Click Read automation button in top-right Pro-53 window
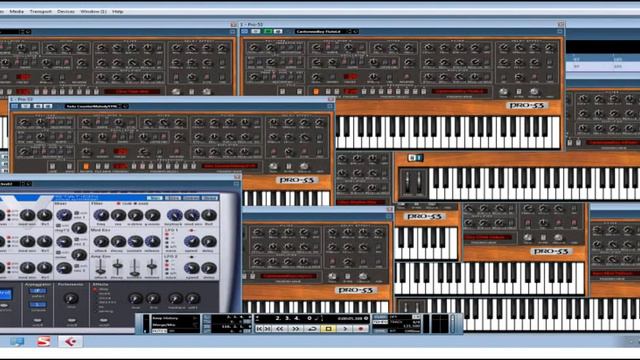This screenshot has width=640, height=360. point(256,31)
